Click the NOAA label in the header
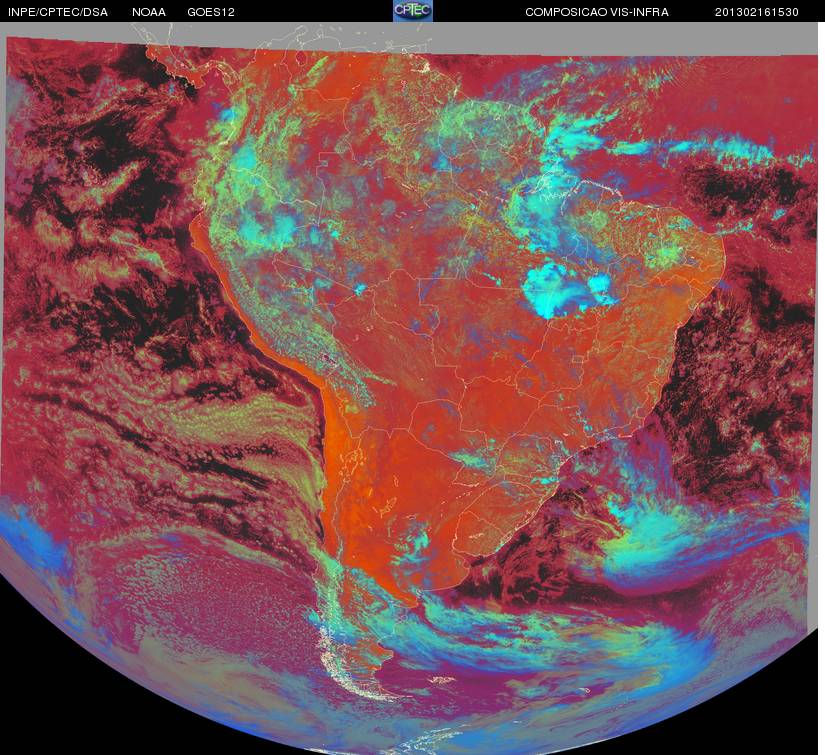 (x=149, y=12)
